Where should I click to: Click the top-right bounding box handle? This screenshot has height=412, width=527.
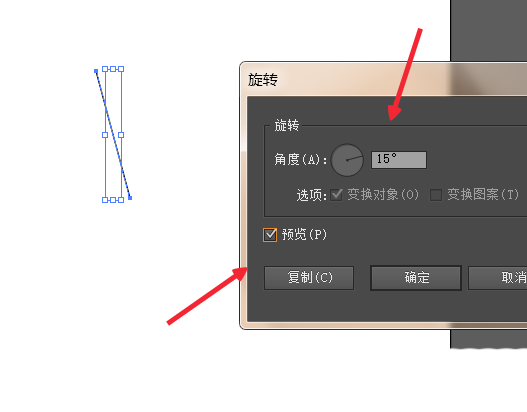click(121, 69)
